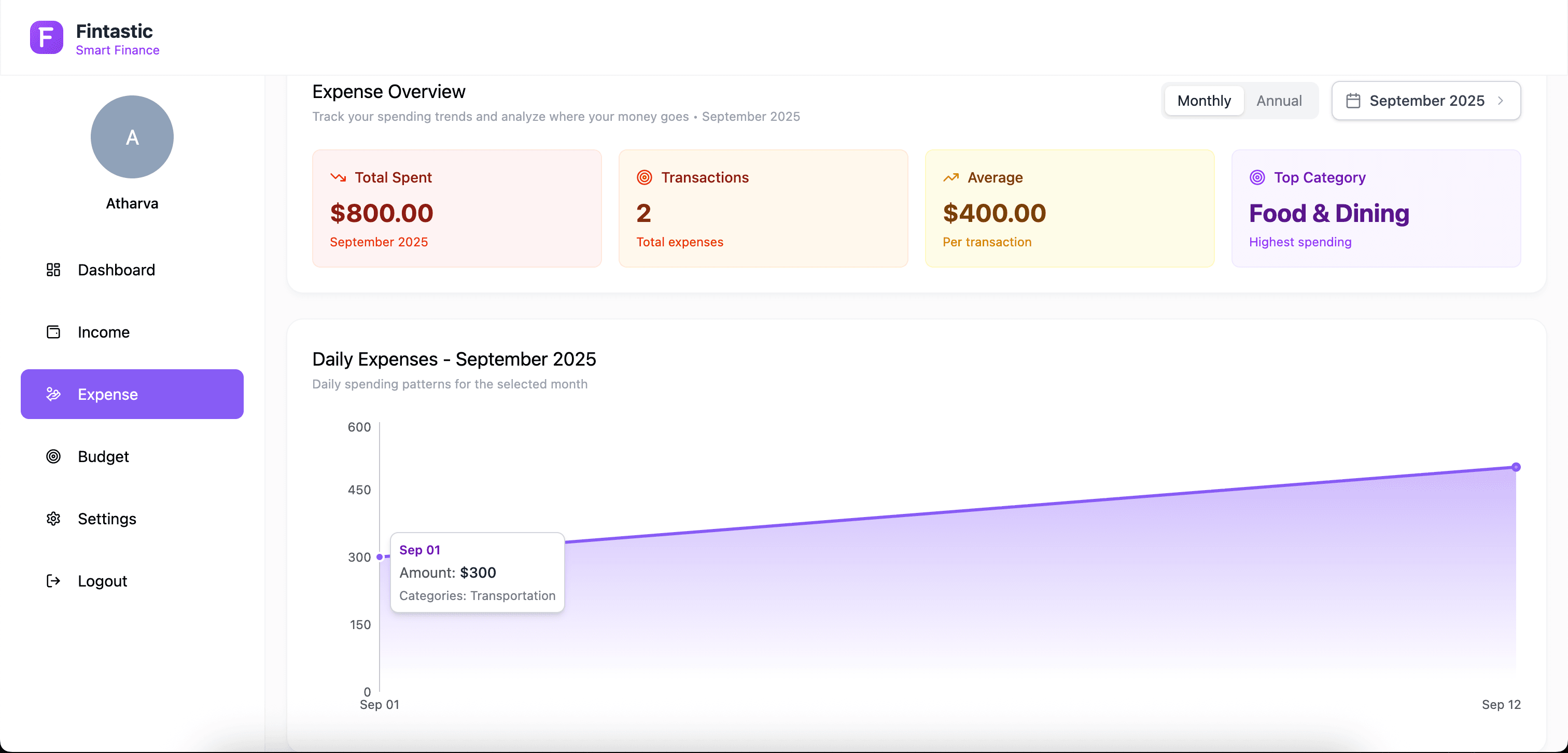The width and height of the screenshot is (1568, 753).
Task: Click the Atharva user avatar
Action: tap(132, 137)
